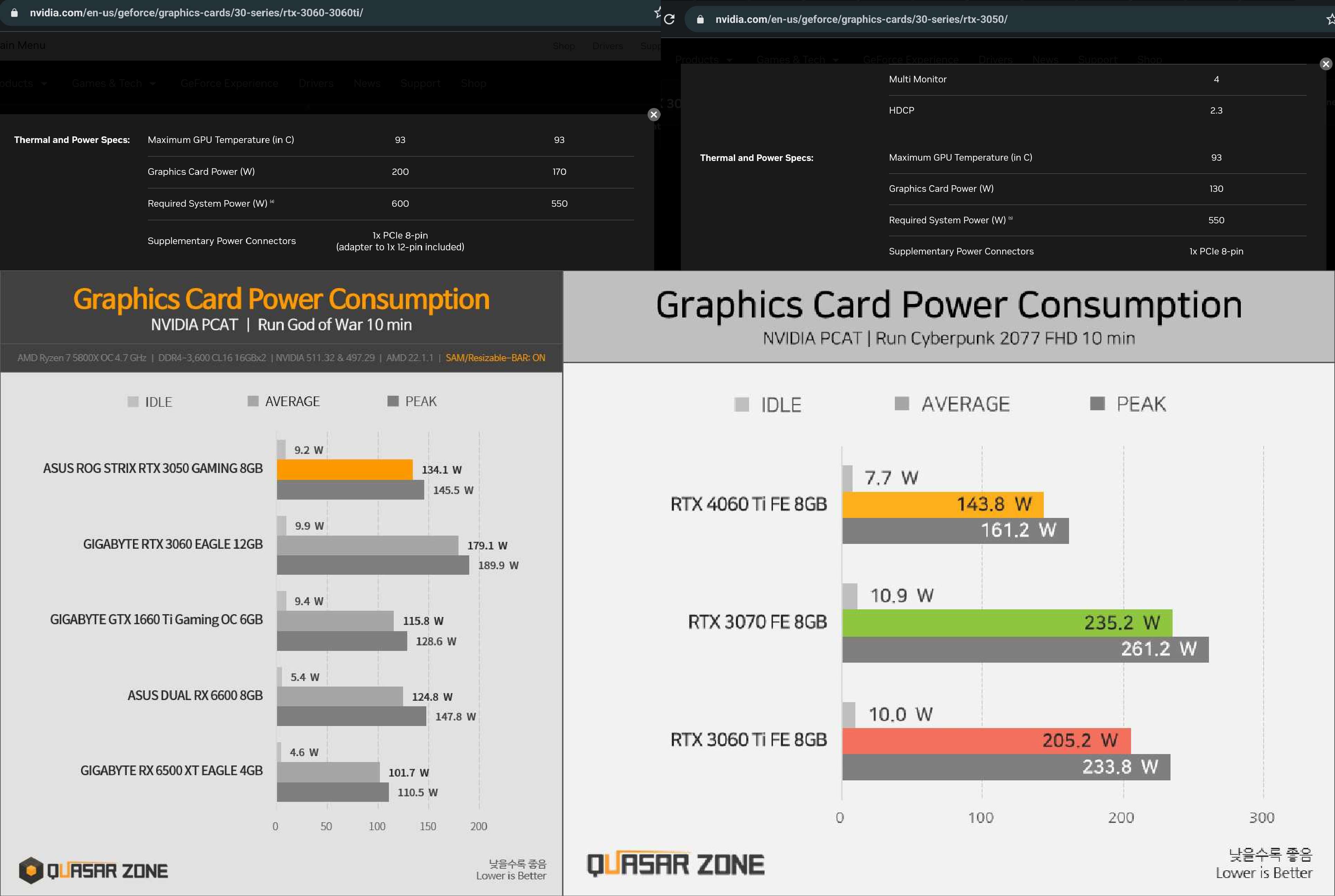Screen dimensions: 1335x896
Task: Click the 'Thermal and Power Specs:' heading in RTX 3050 window
Action: pyautogui.click(x=757, y=158)
